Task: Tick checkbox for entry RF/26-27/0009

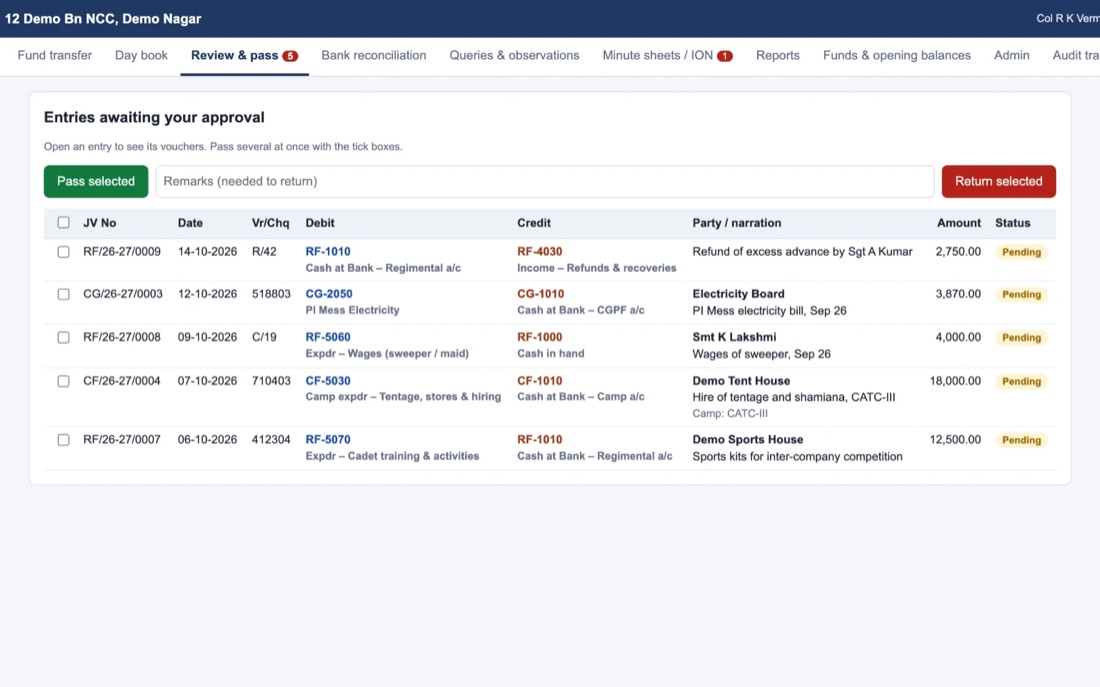Action: pos(63,252)
